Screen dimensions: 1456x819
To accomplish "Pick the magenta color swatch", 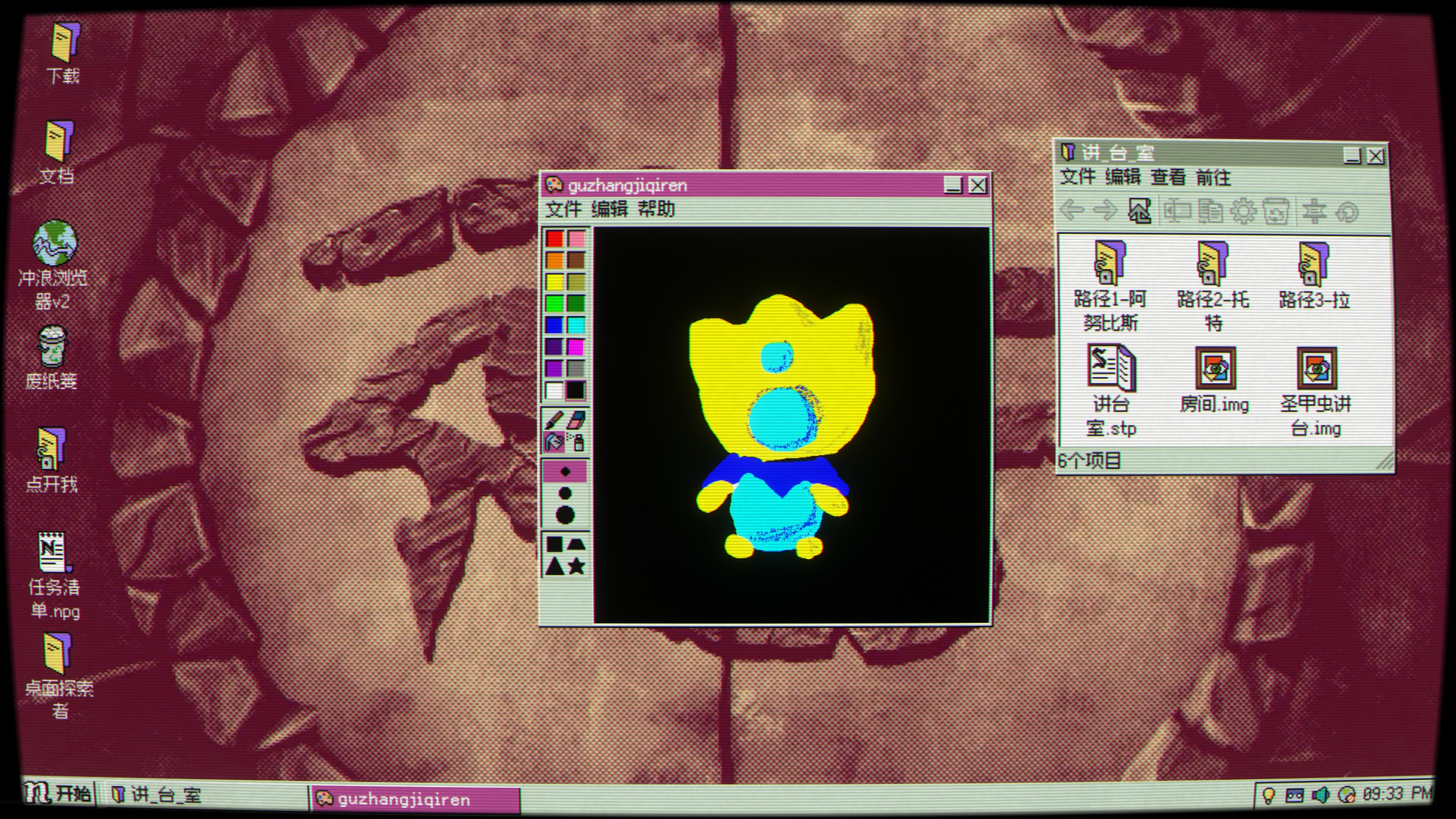I will 576,346.
